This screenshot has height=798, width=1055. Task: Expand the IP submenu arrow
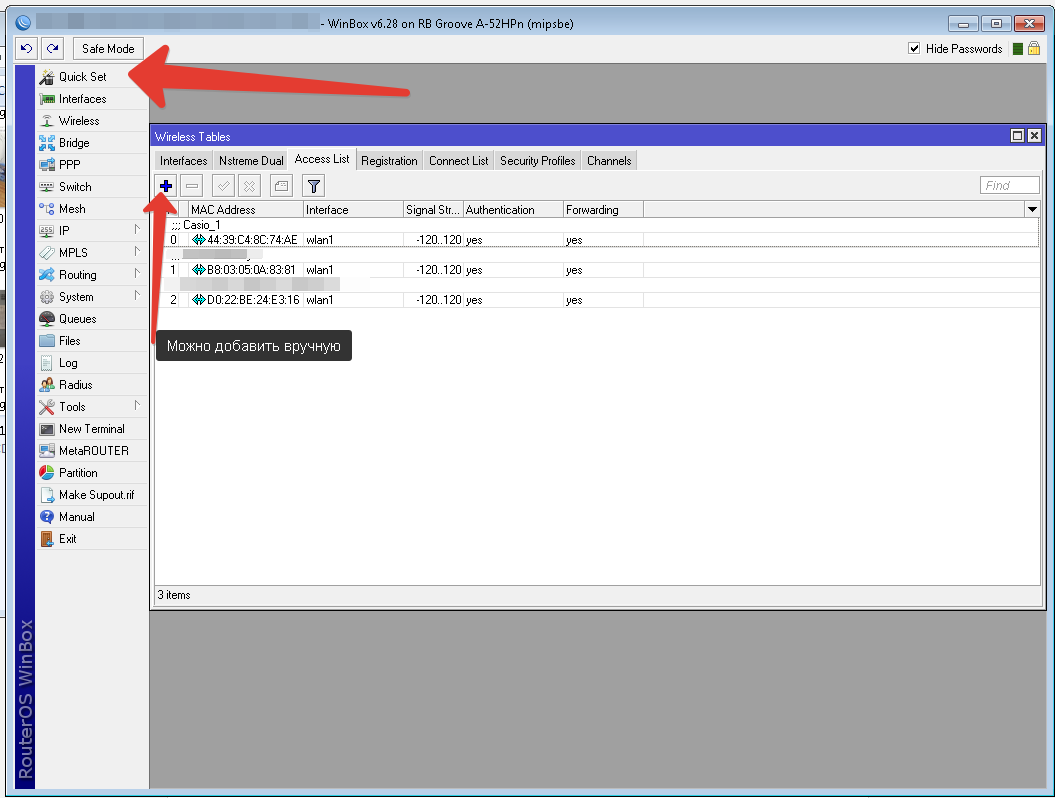(137, 230)
